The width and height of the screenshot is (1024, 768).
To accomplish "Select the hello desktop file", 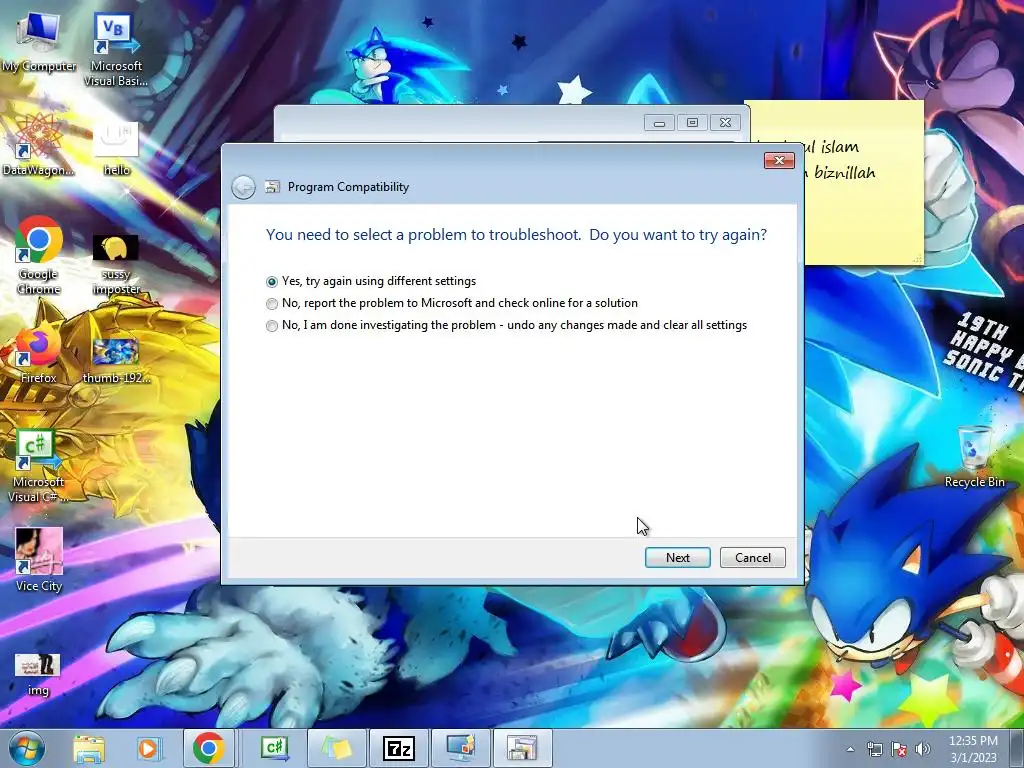I will 116,148.
